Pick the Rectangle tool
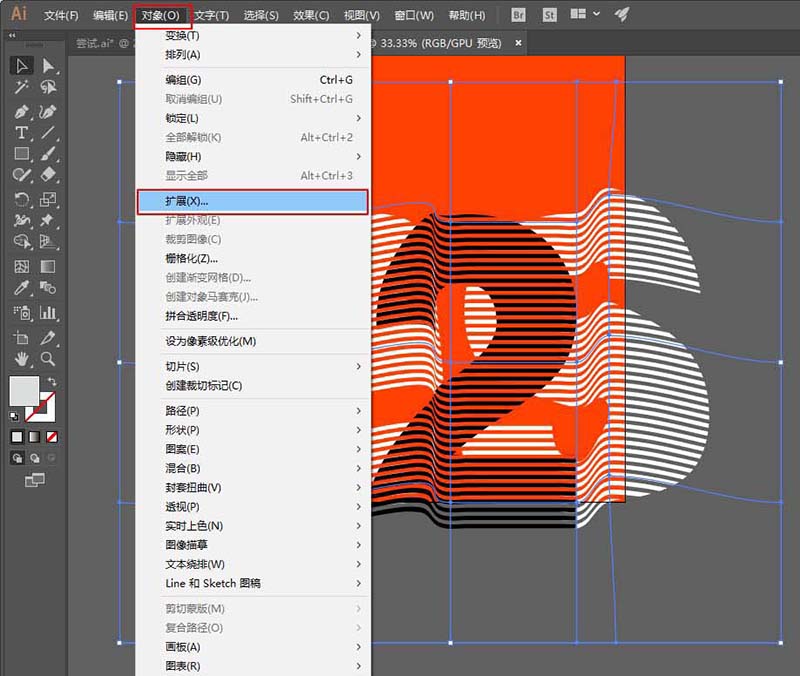Image resolution: width=800 pixels, height=676 pixels. pyautogui.click(x=21, y=154)
